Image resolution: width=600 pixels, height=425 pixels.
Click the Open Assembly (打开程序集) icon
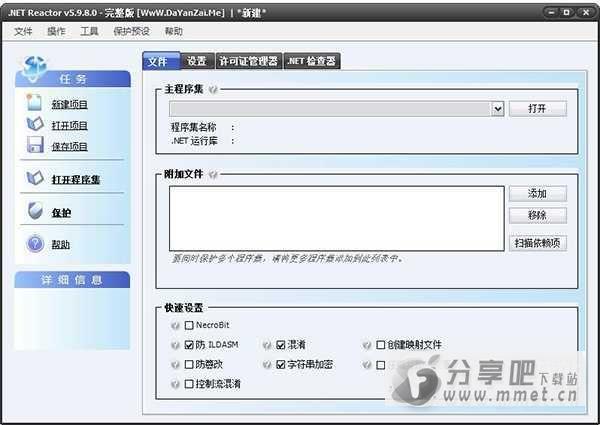pyautogui.click(x=35, y=178)
